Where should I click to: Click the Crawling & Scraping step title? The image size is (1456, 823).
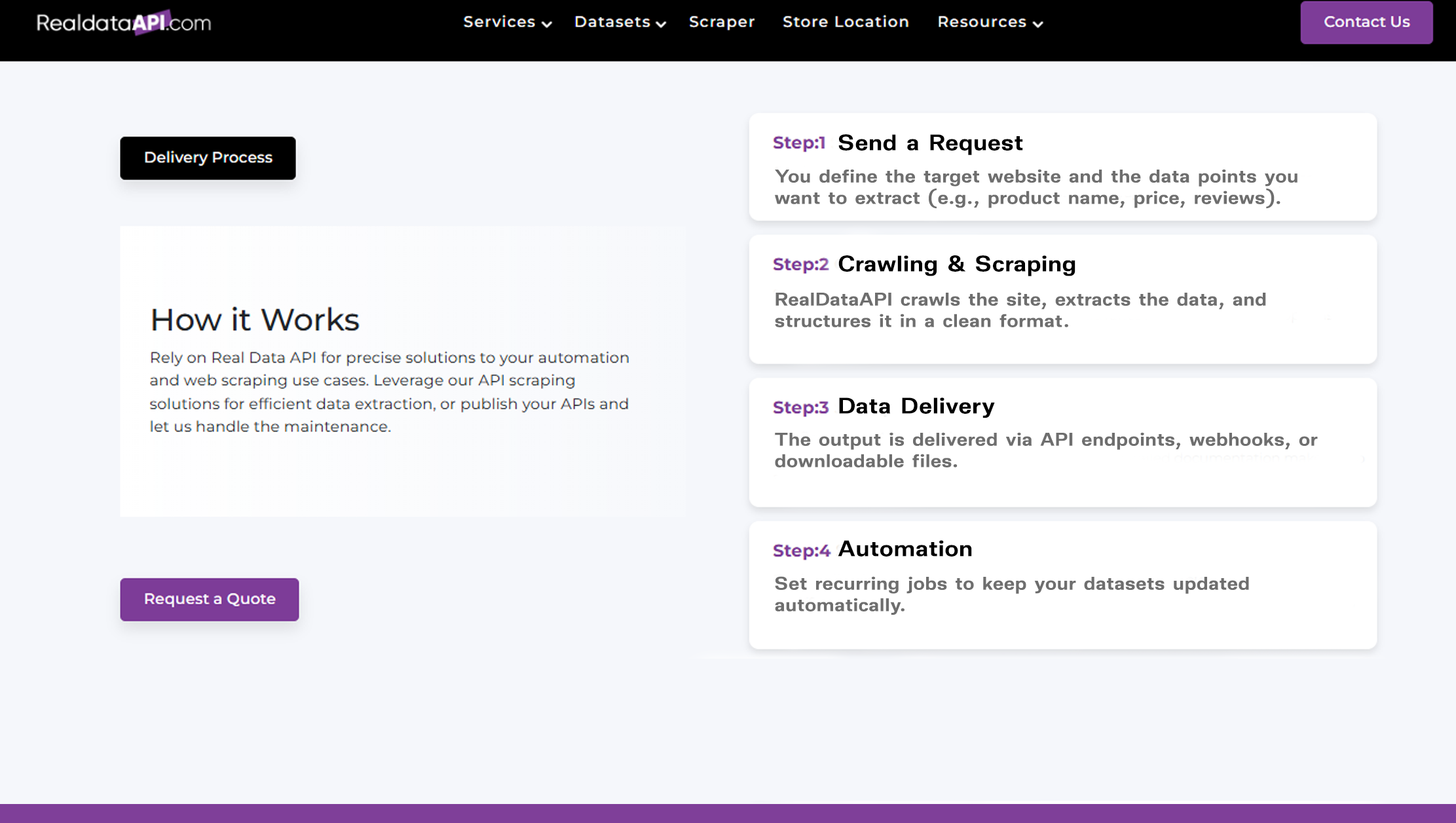point(957,264)
